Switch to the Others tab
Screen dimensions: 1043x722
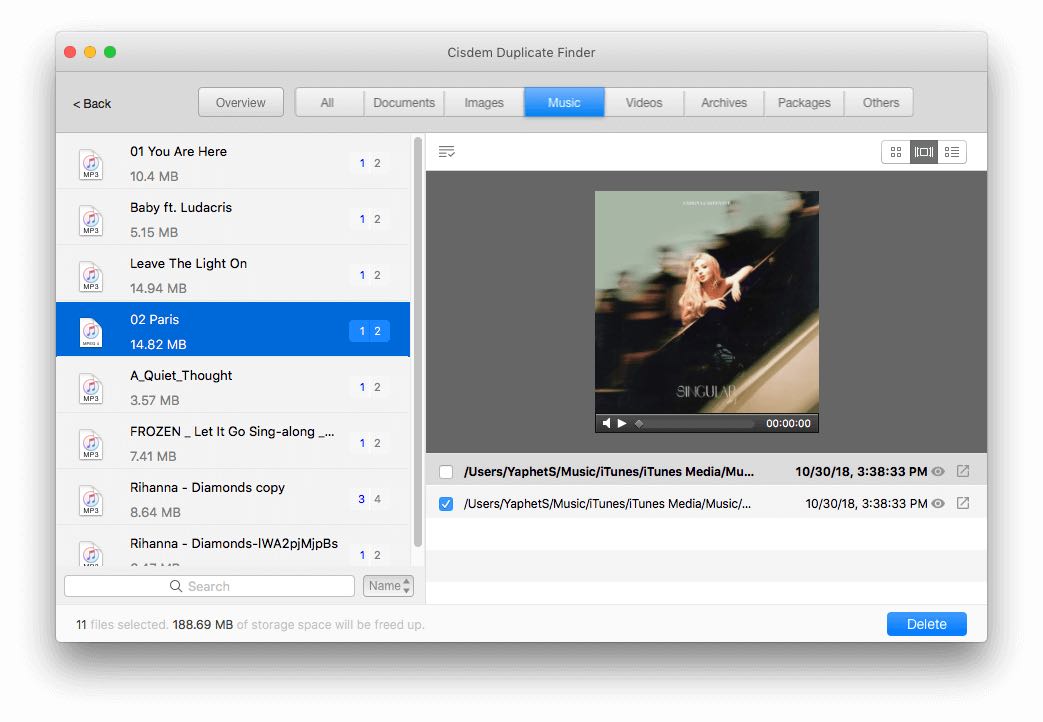point(881,102)
